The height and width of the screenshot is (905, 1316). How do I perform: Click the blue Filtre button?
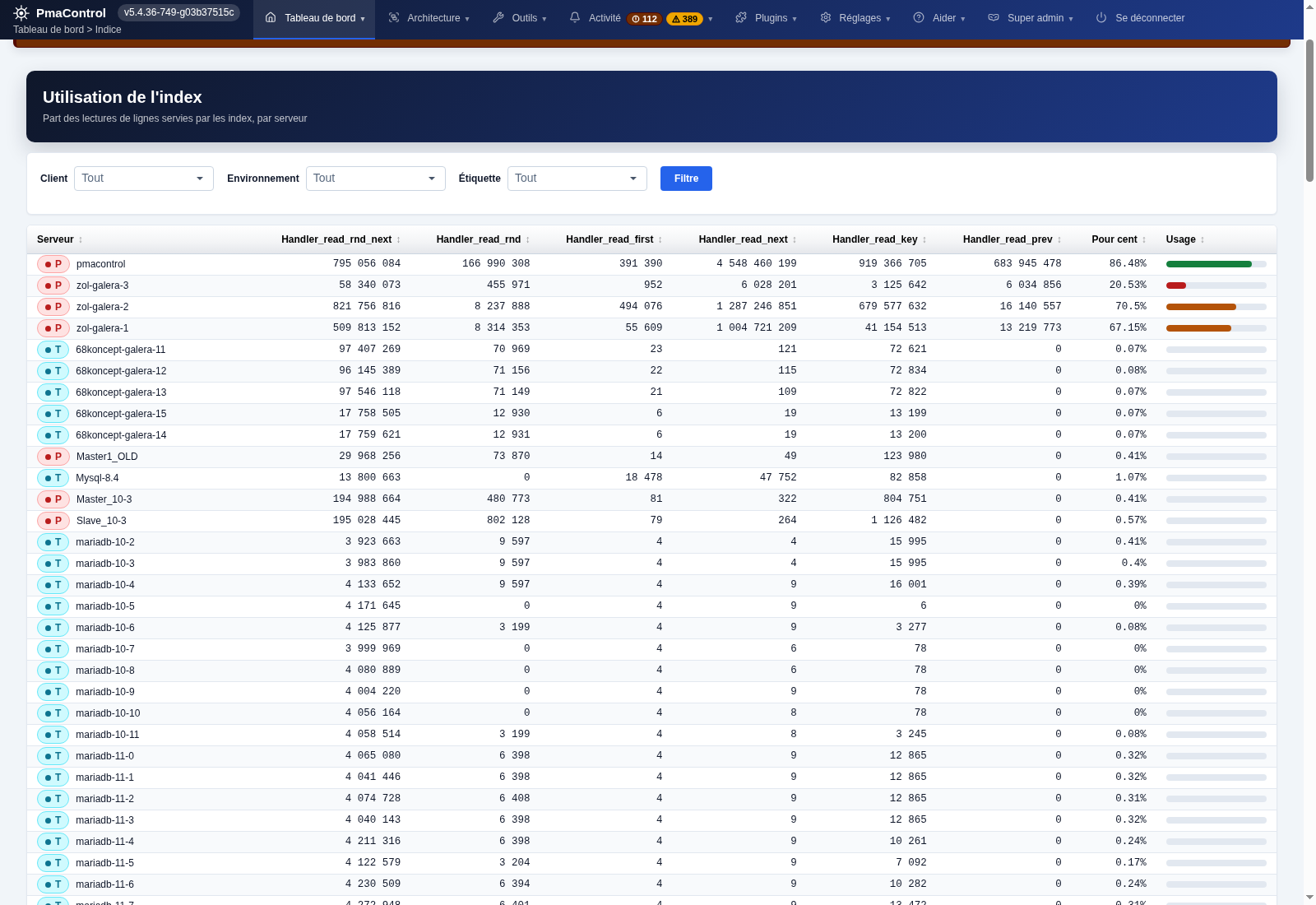686,179
